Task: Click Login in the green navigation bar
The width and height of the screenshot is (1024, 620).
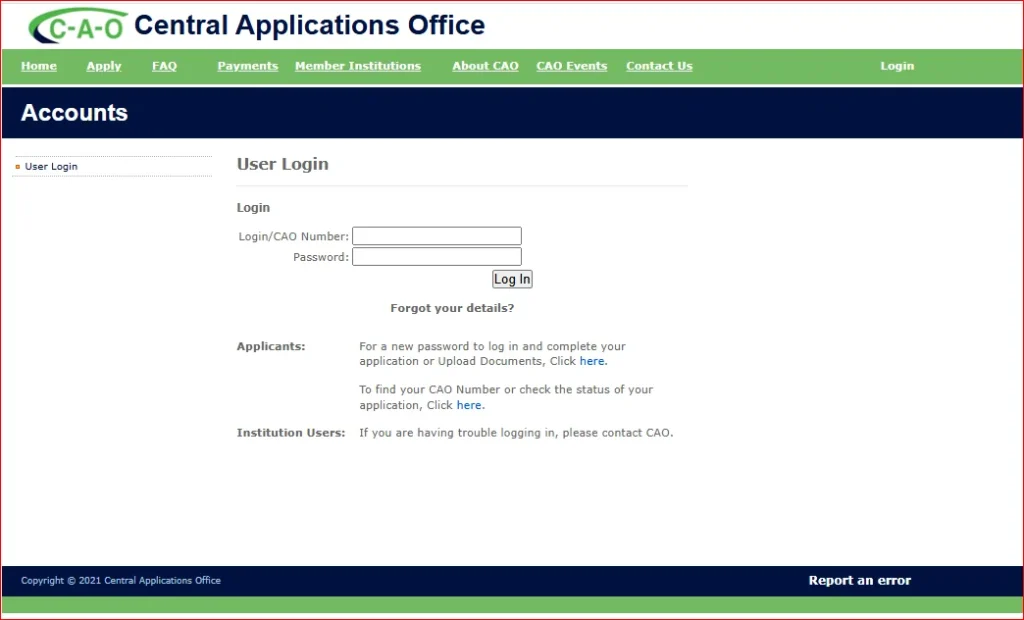Action: (x=897, y=66)
